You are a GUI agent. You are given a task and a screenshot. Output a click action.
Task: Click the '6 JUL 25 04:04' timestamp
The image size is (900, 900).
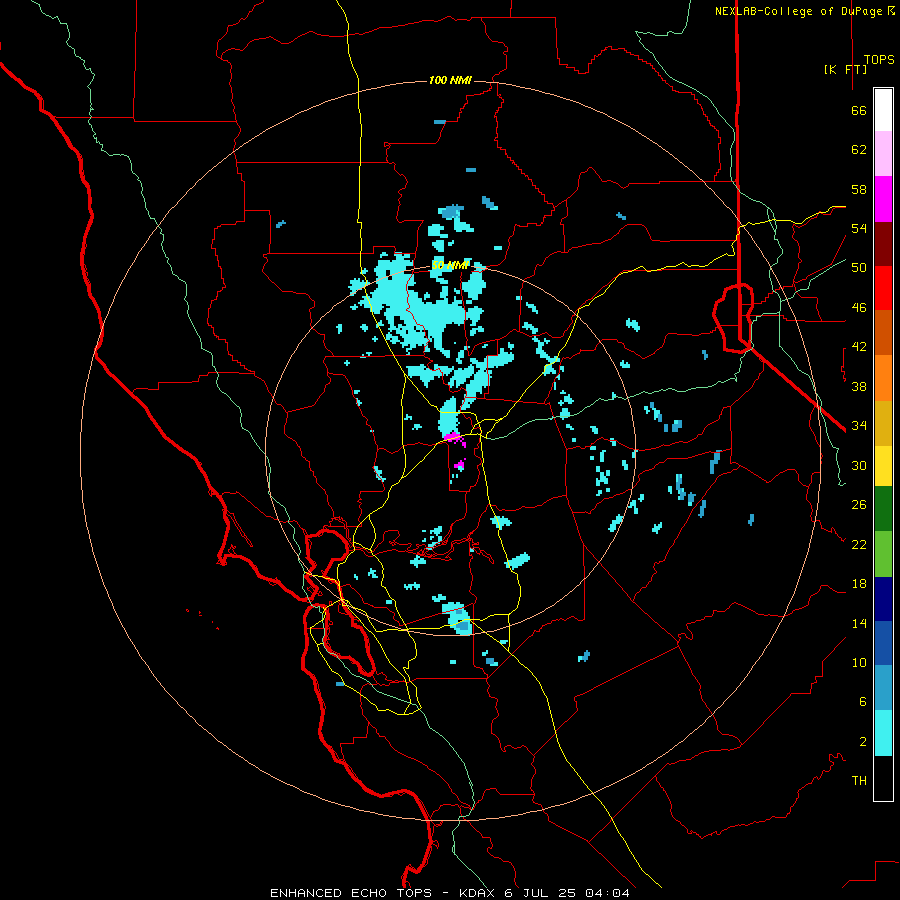coord(567,893)
